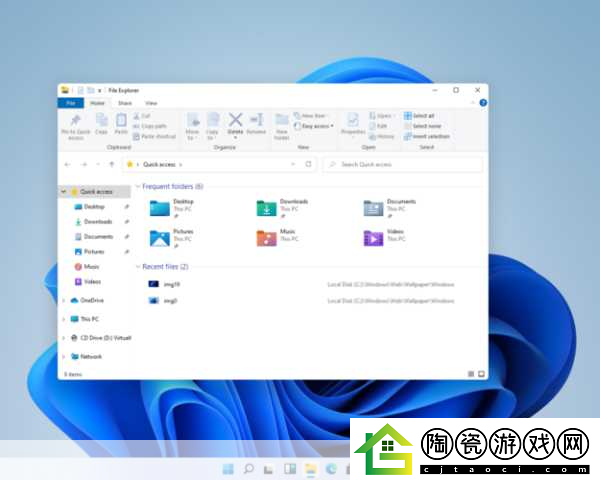This screenshot has width=600, height=480.
Task: Click the Properties ribbon icon
Action: (x=353, y=120)
